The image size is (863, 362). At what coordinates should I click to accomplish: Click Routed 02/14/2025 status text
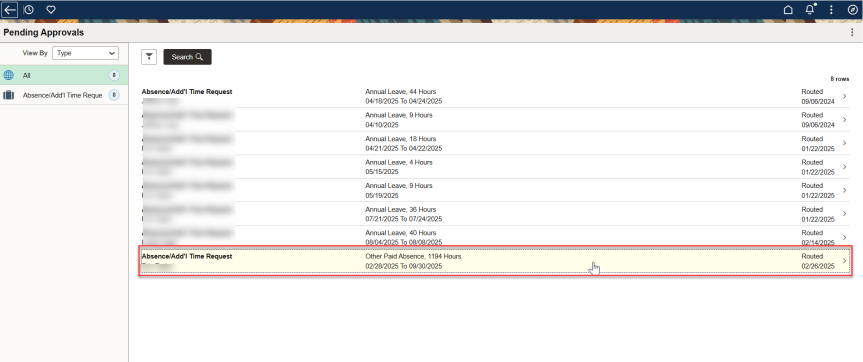[818, 238]
